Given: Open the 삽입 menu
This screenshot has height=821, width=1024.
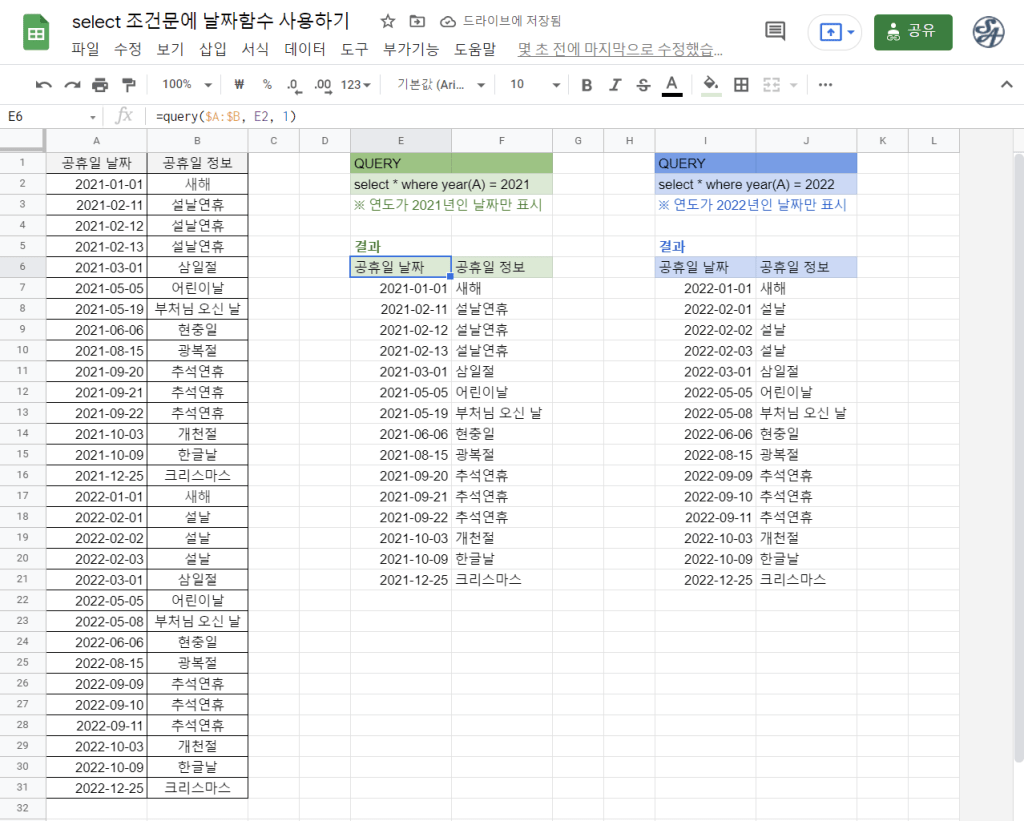Looking at the screenshot, I should [x=213, y=49].
